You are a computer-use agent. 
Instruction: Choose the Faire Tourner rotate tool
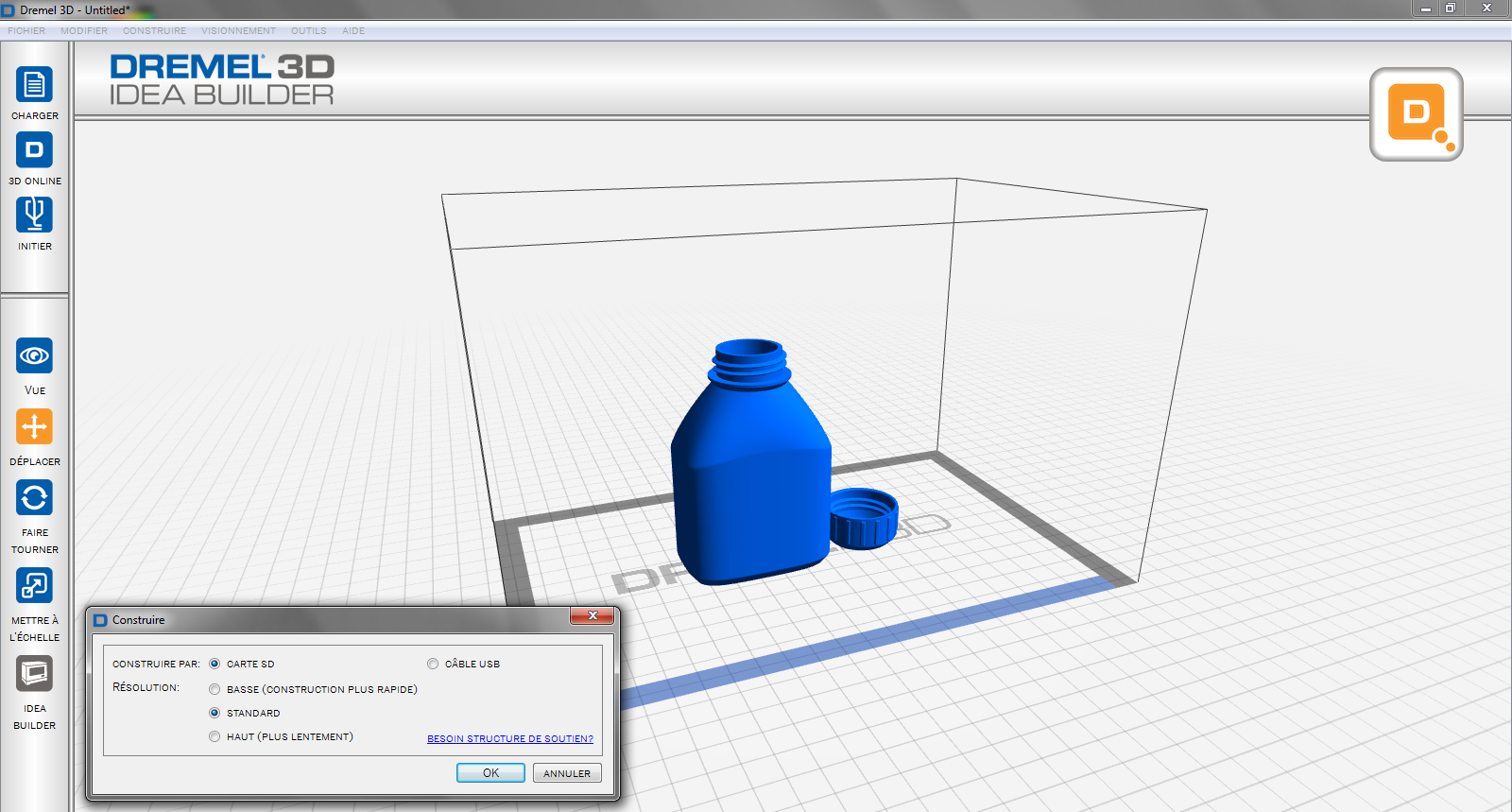34,497
